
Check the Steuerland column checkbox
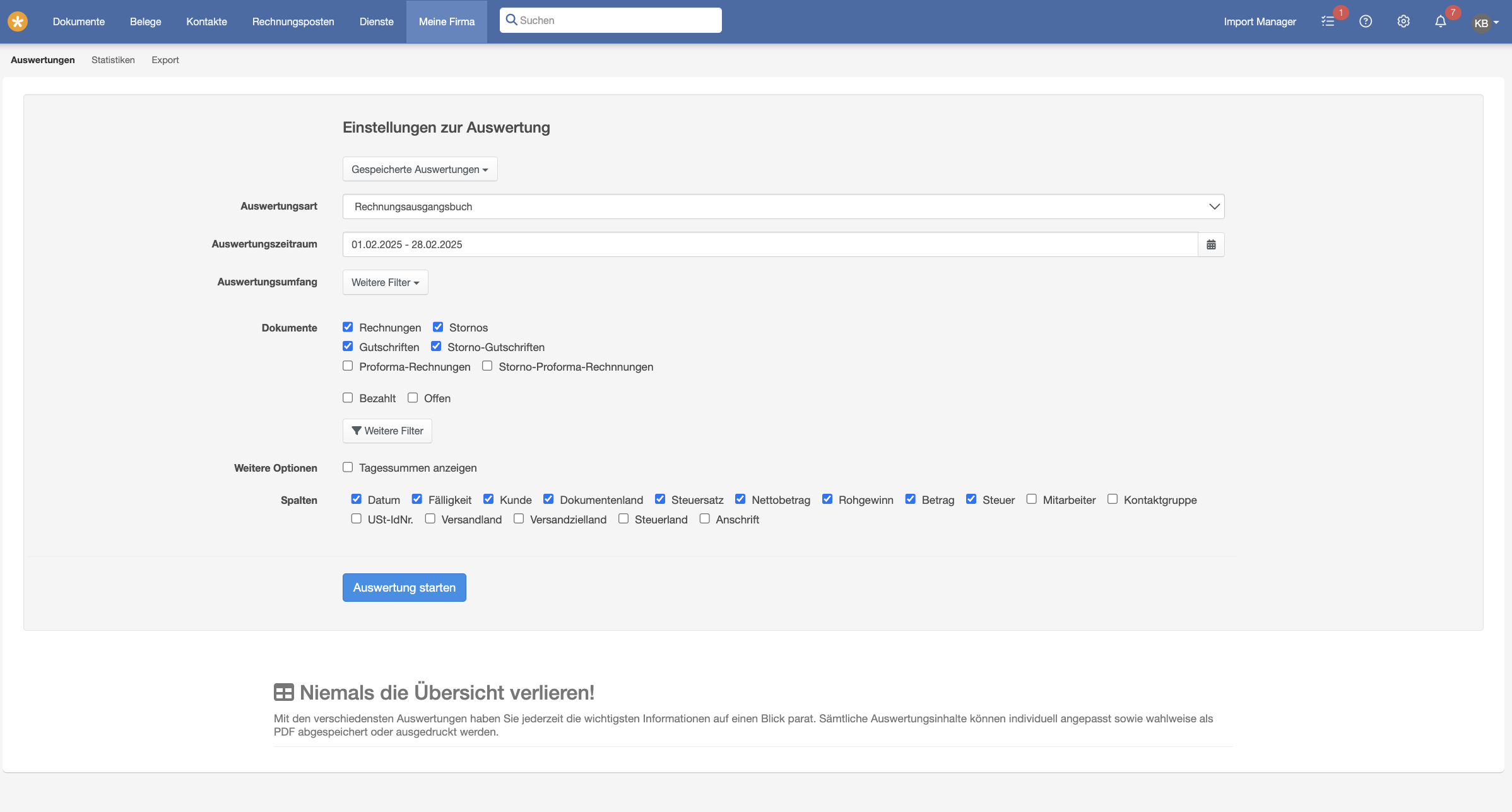coord(623,519)
